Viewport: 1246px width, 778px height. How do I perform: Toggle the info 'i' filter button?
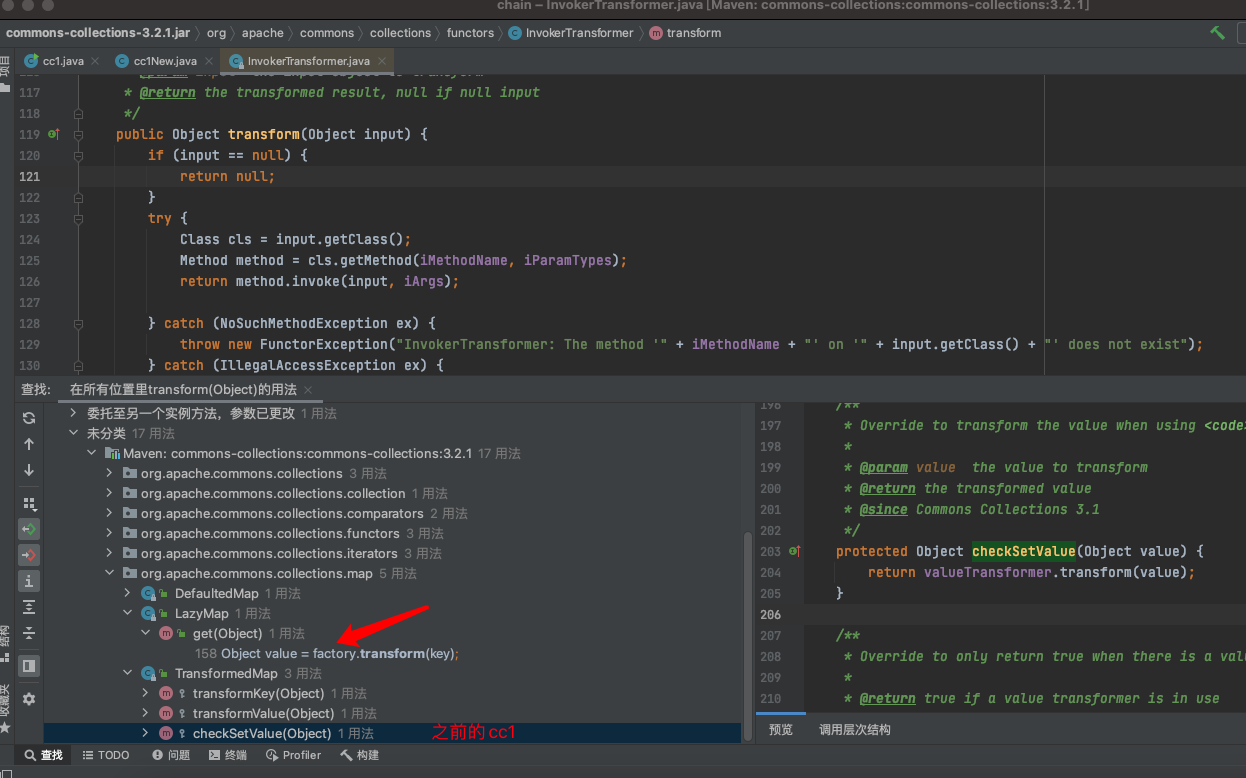tap(29, 581)
